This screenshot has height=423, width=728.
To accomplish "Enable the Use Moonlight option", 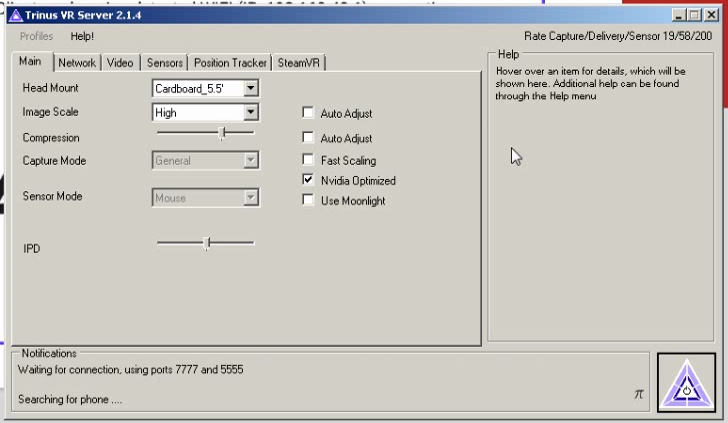I will click(x=307, y=200).
